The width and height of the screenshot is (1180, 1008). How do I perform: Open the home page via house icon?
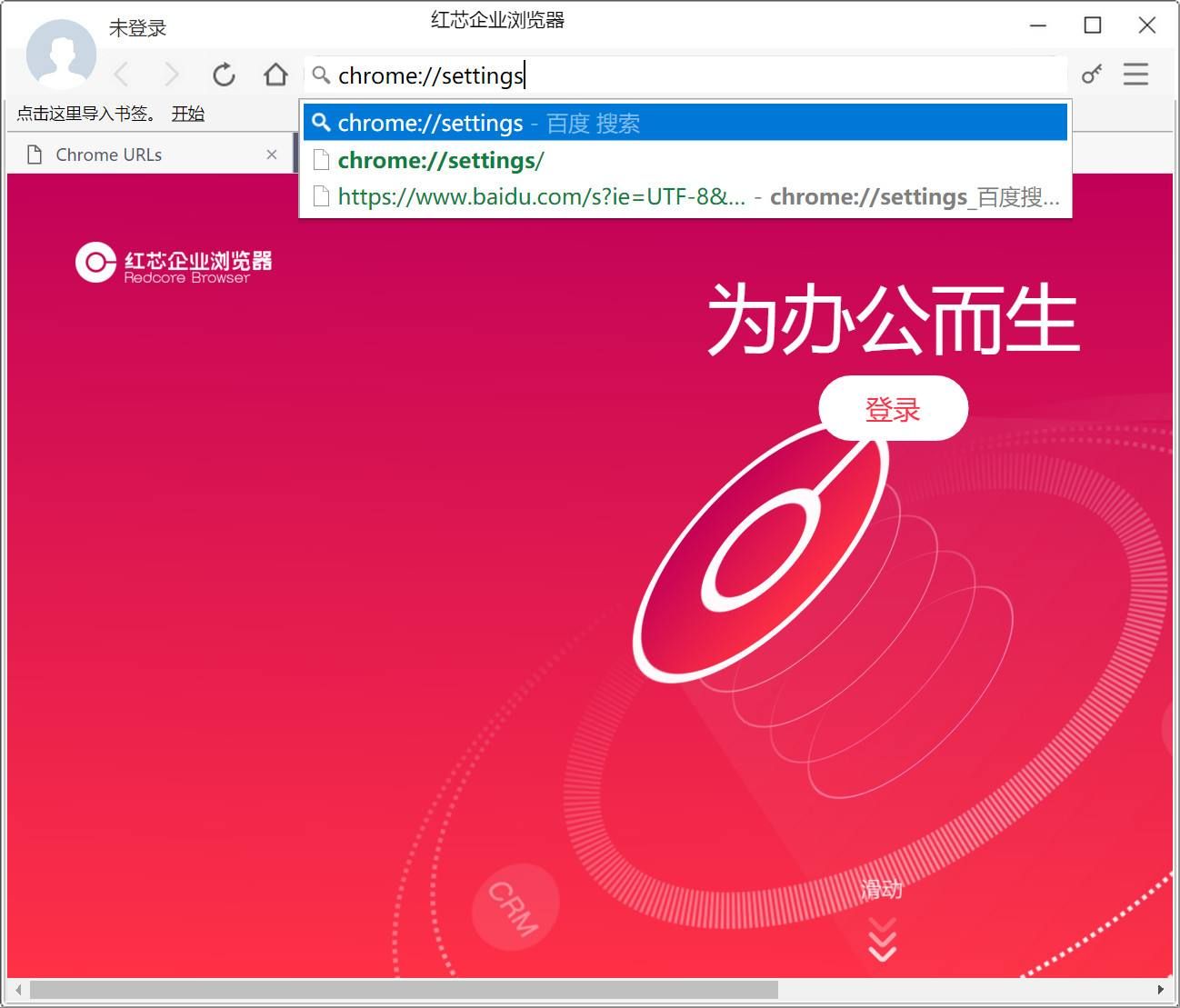pyautogui.click(x=275, y=74)
